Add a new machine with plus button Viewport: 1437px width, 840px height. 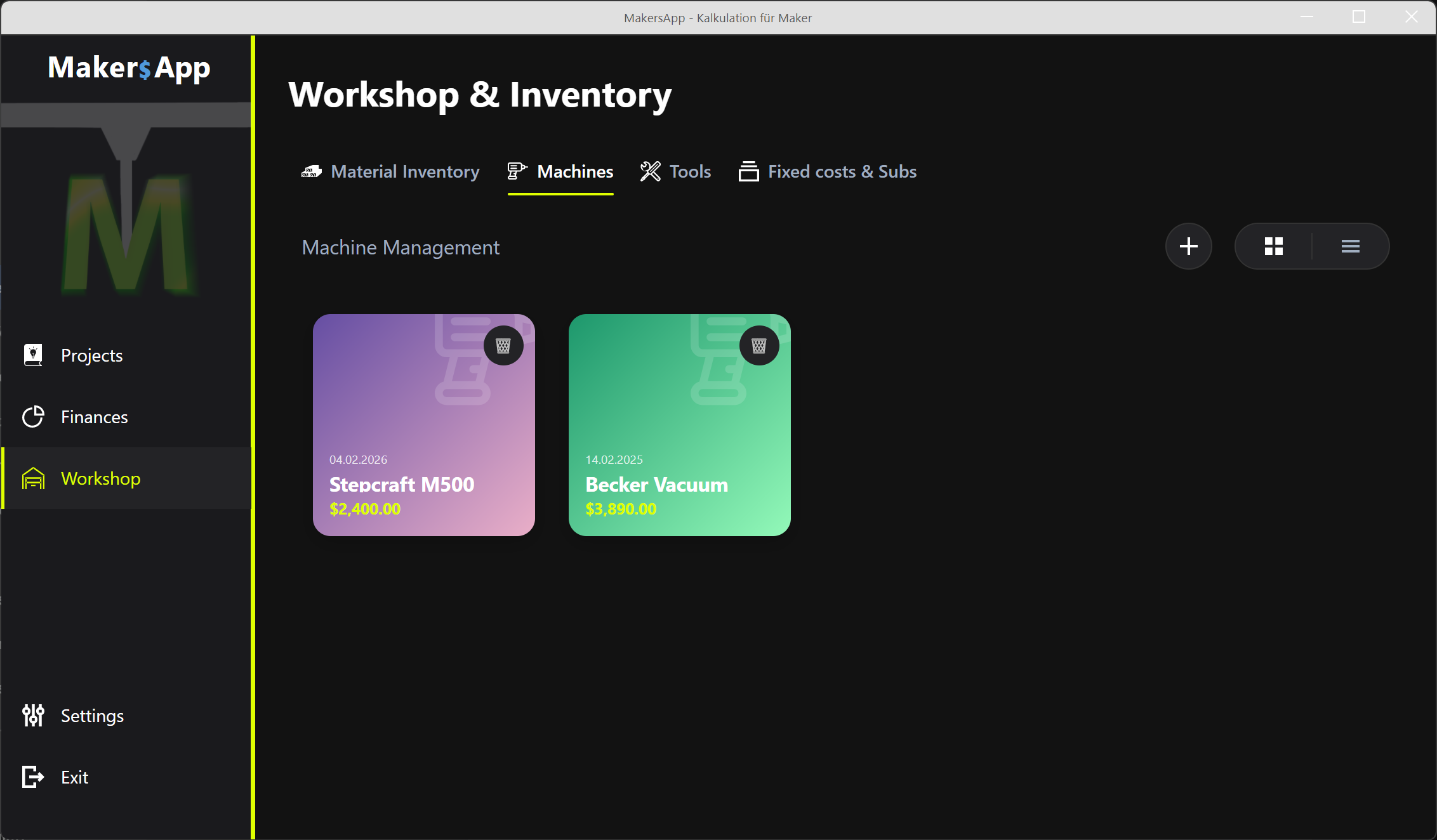[x=1188, y=246]
